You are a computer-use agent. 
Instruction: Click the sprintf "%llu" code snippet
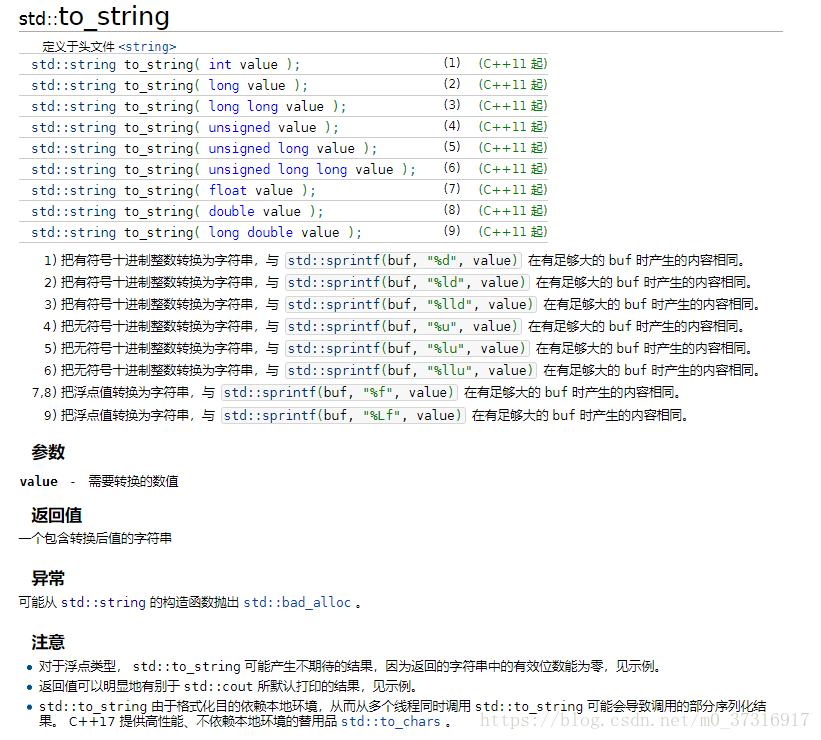pos(410,370)
